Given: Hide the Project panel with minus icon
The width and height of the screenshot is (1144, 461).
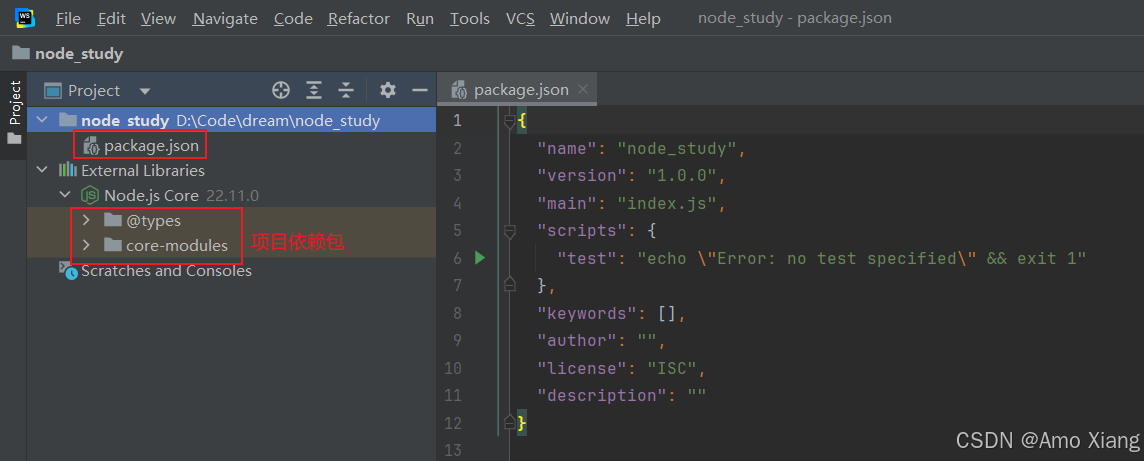Looking at the screenshot, I should pos(420,90).
